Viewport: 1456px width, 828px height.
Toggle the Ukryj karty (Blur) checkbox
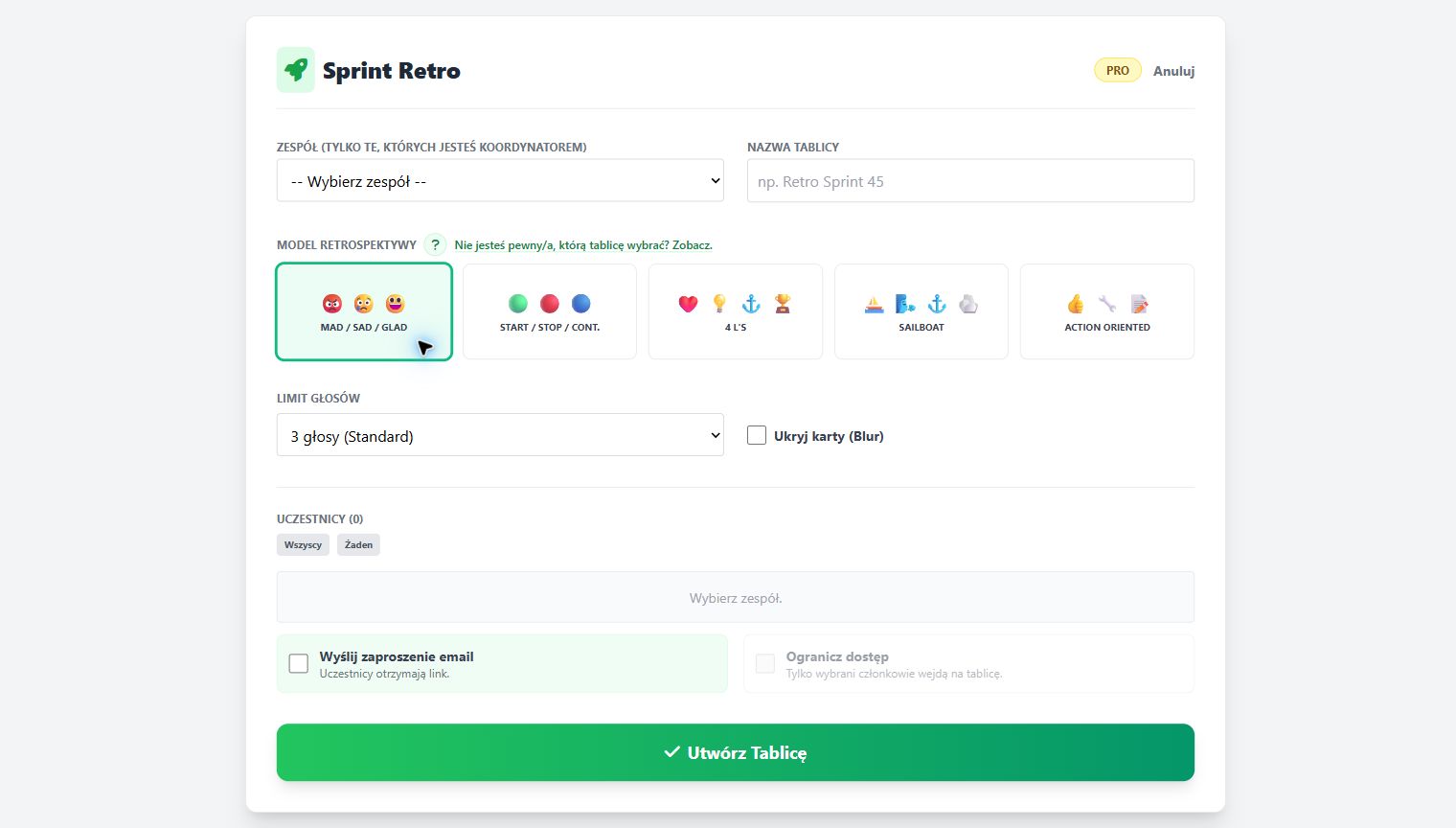757,435
